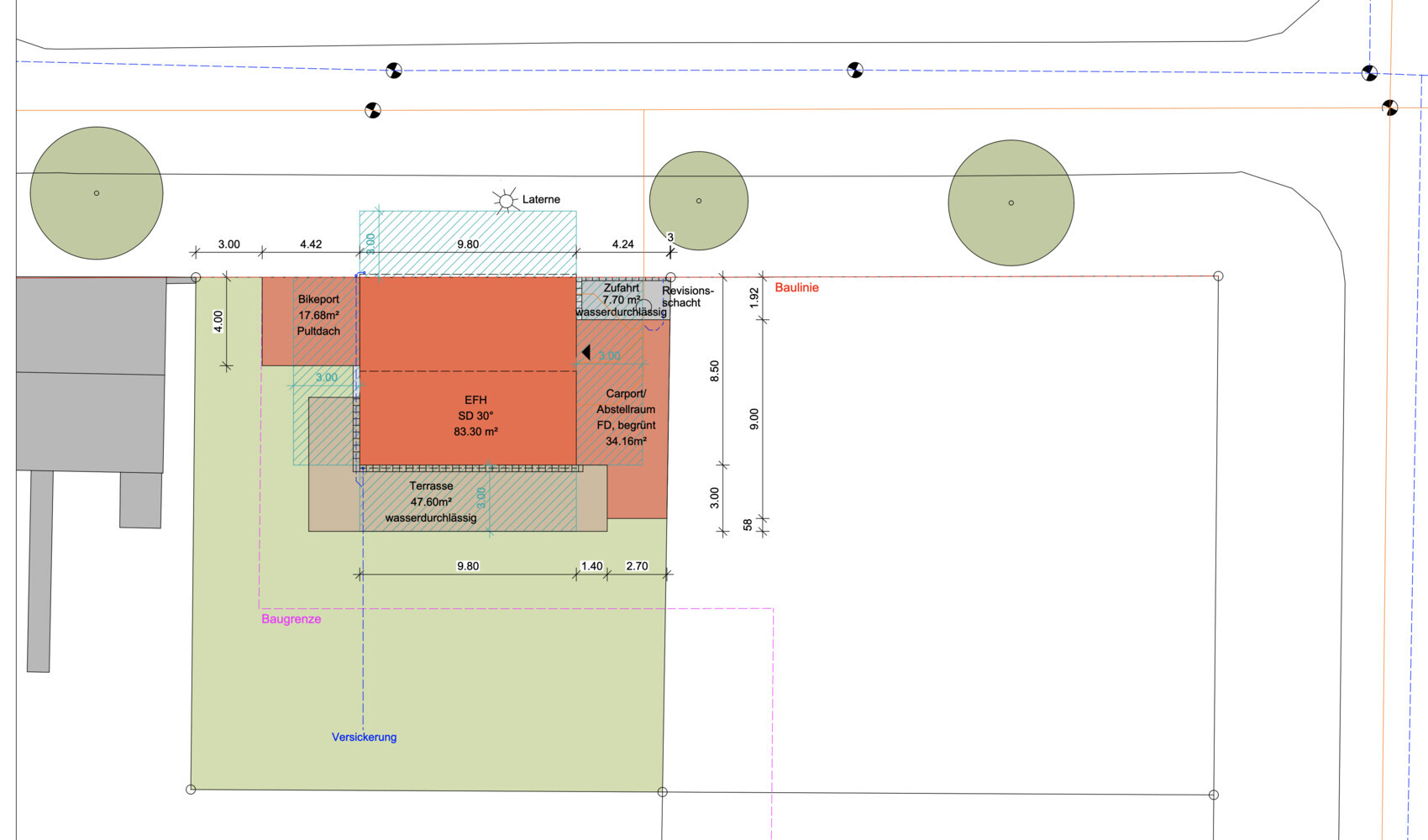Select the leftmost green tree circle
1428x840 pixels.
(97, 193)
